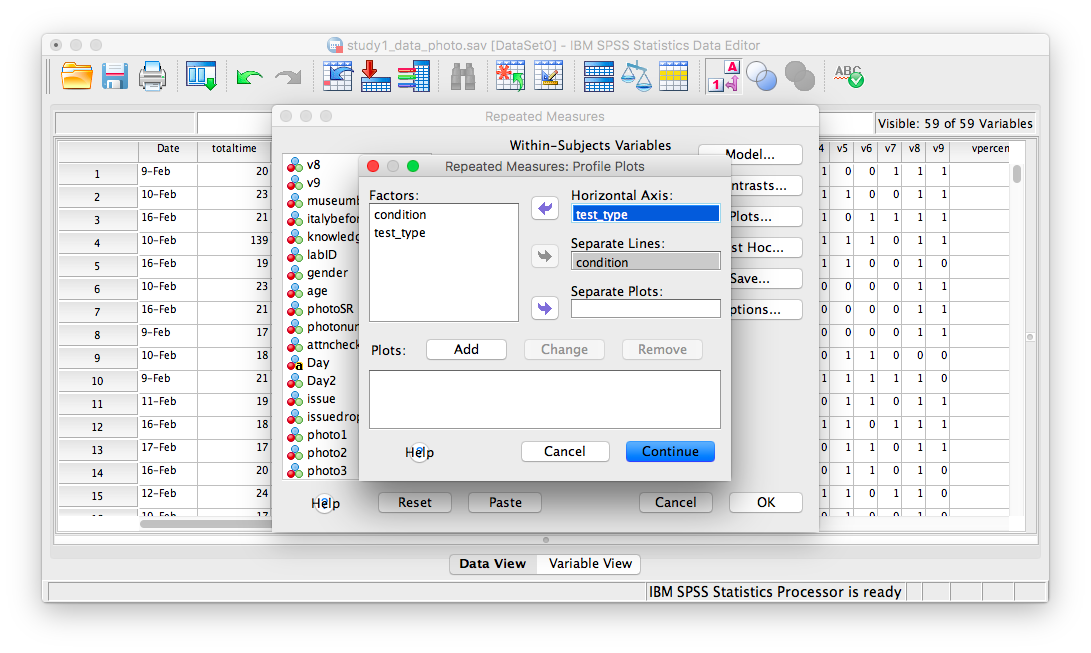Click OK in Repeated Measures dialog
Screen dimensions: 1091x653
pos(766,502)
